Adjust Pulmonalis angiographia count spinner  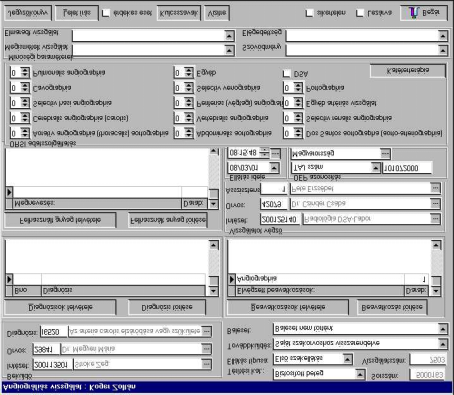pyautogui.click(x=25, y=72)
